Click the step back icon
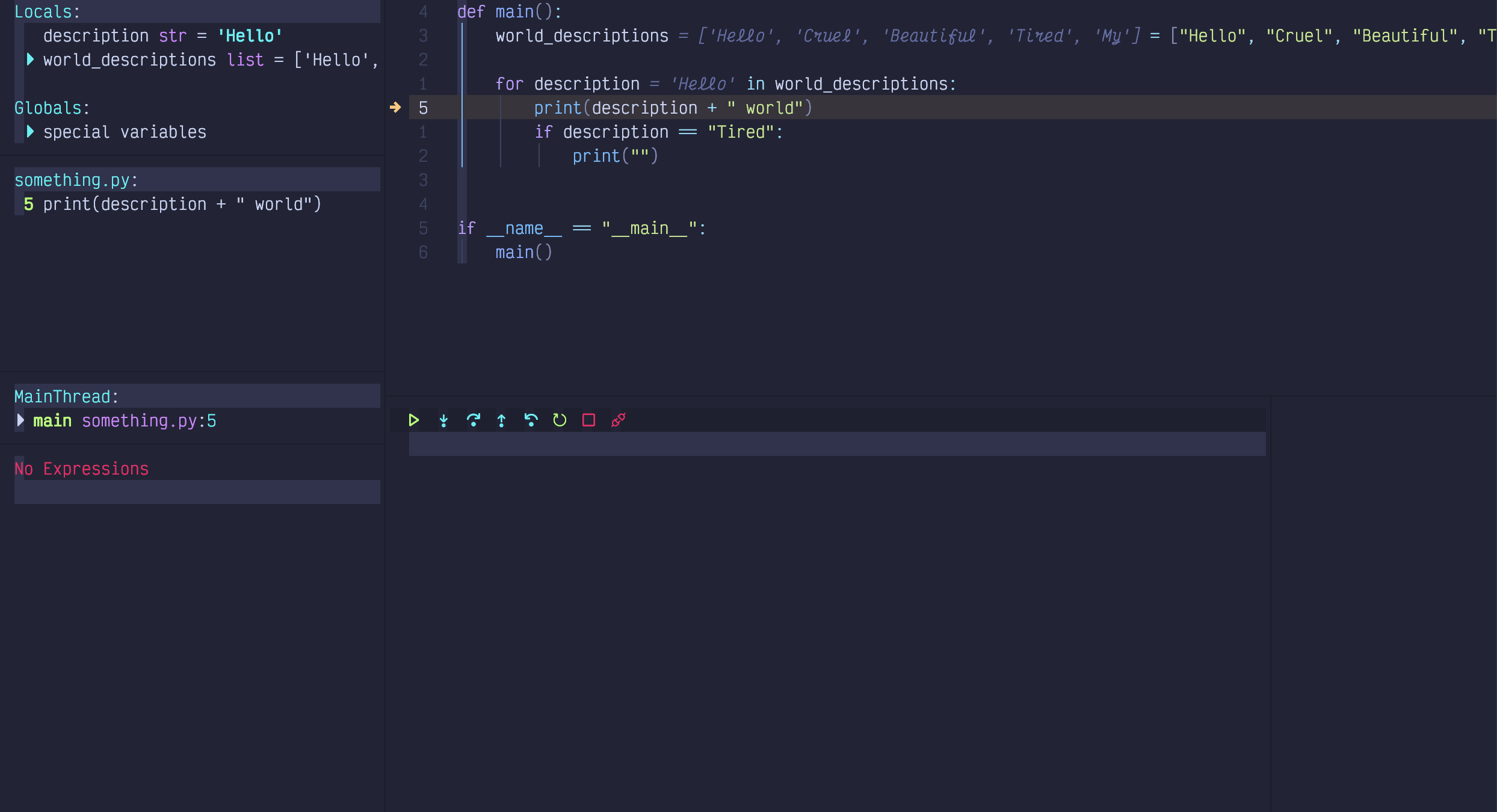This screenshot has height=812, width=1497. pos(530,420)
